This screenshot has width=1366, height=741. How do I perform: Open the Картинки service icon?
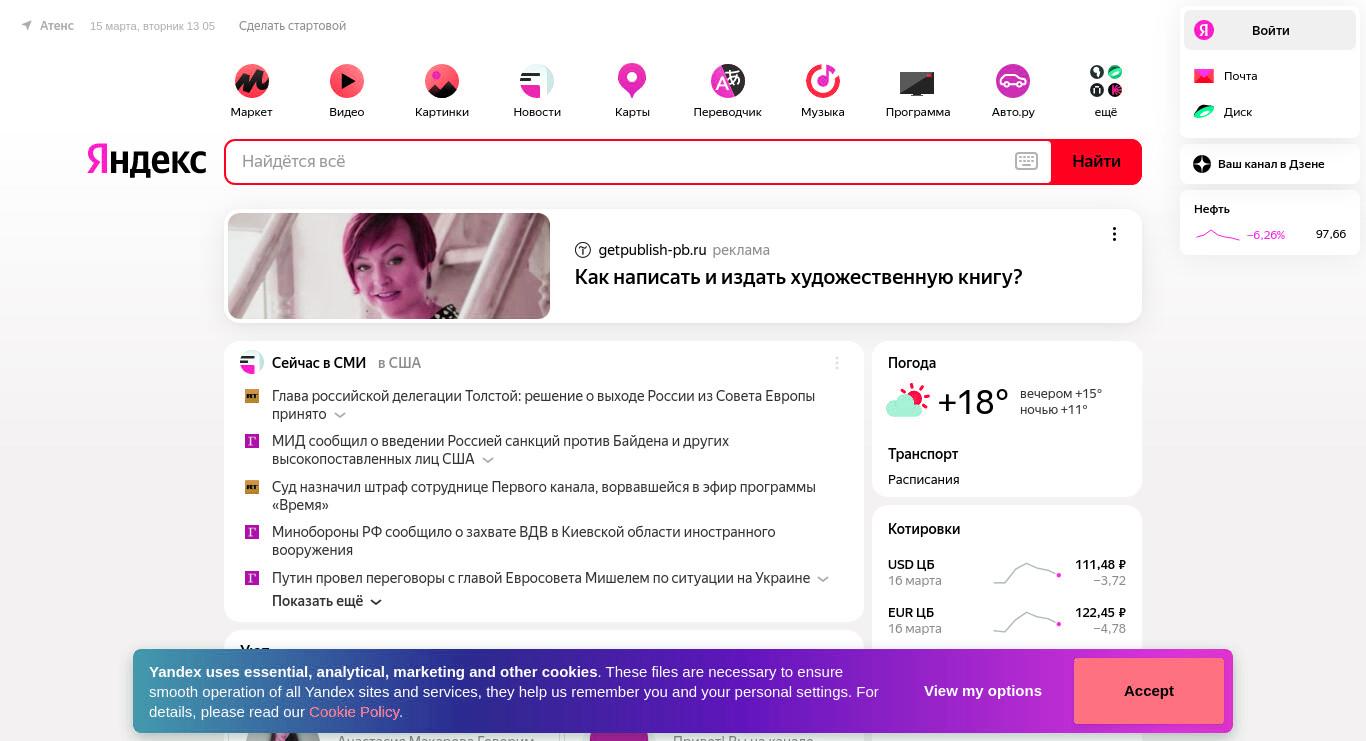(x=442, y=81)
